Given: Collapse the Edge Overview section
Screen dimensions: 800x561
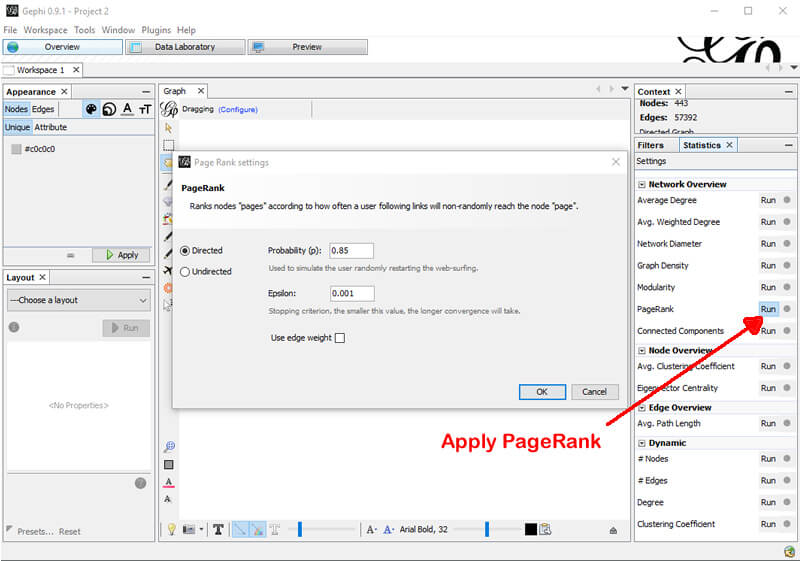Looking at the screenshot, I should click(x=642, y=408).
